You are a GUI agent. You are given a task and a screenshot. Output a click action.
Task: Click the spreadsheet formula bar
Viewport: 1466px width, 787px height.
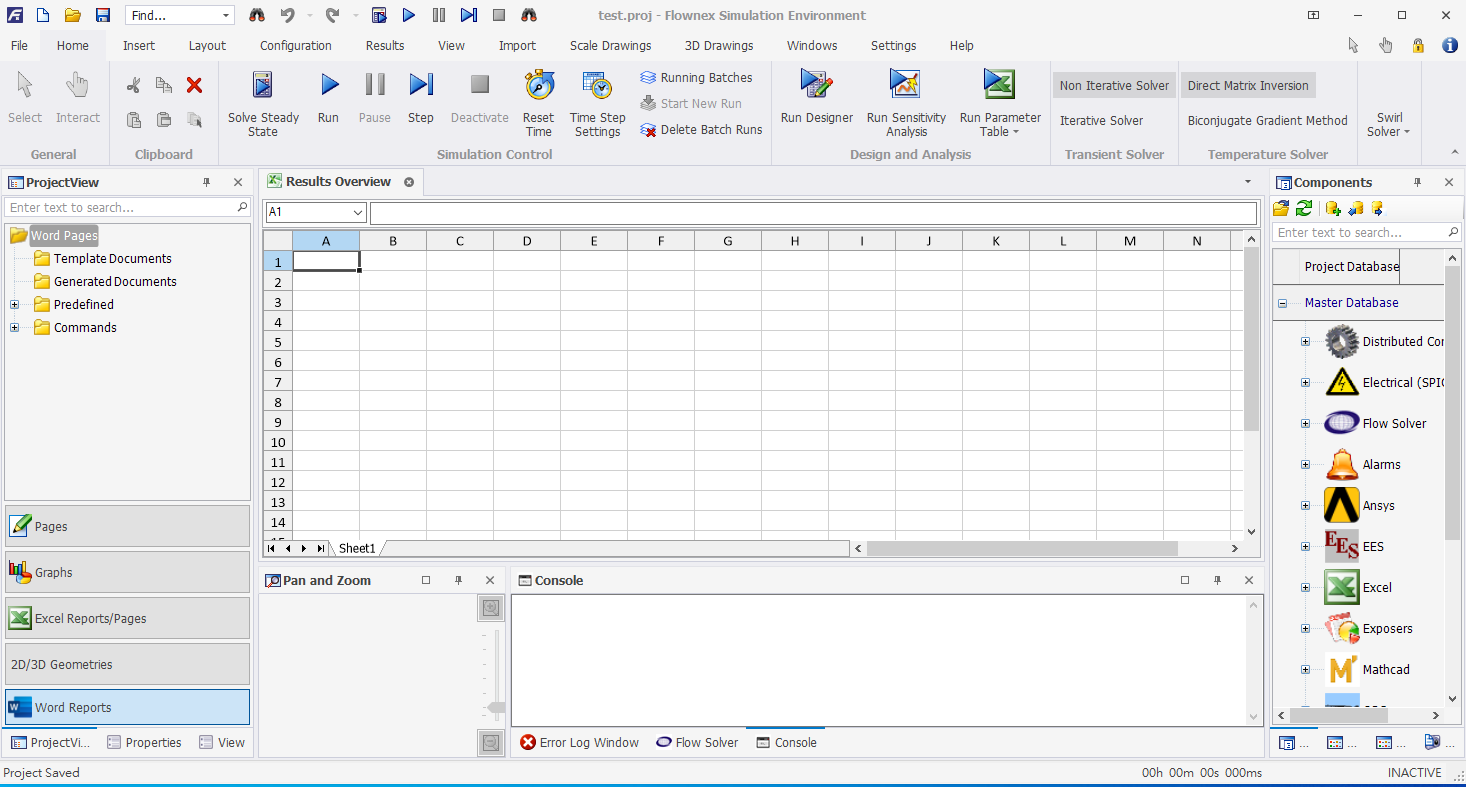pos(813,213)
